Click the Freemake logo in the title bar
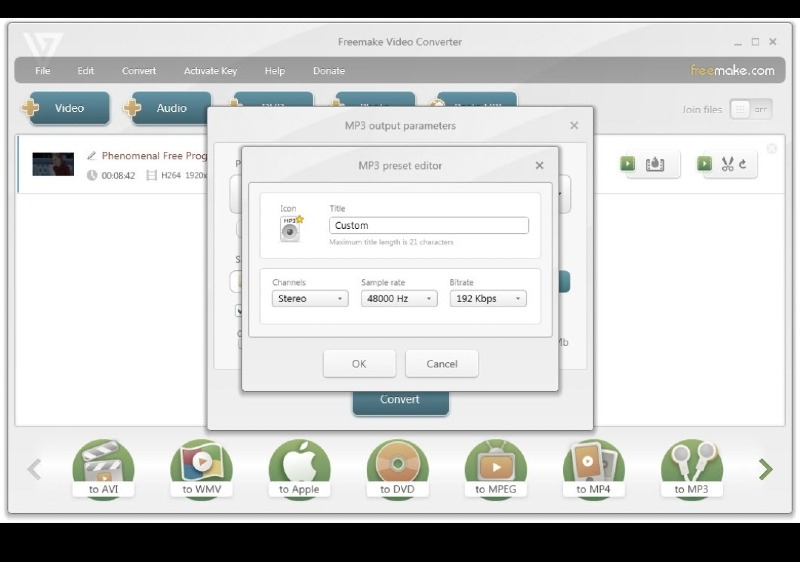800x562 pixels. (x=43, y=45)
